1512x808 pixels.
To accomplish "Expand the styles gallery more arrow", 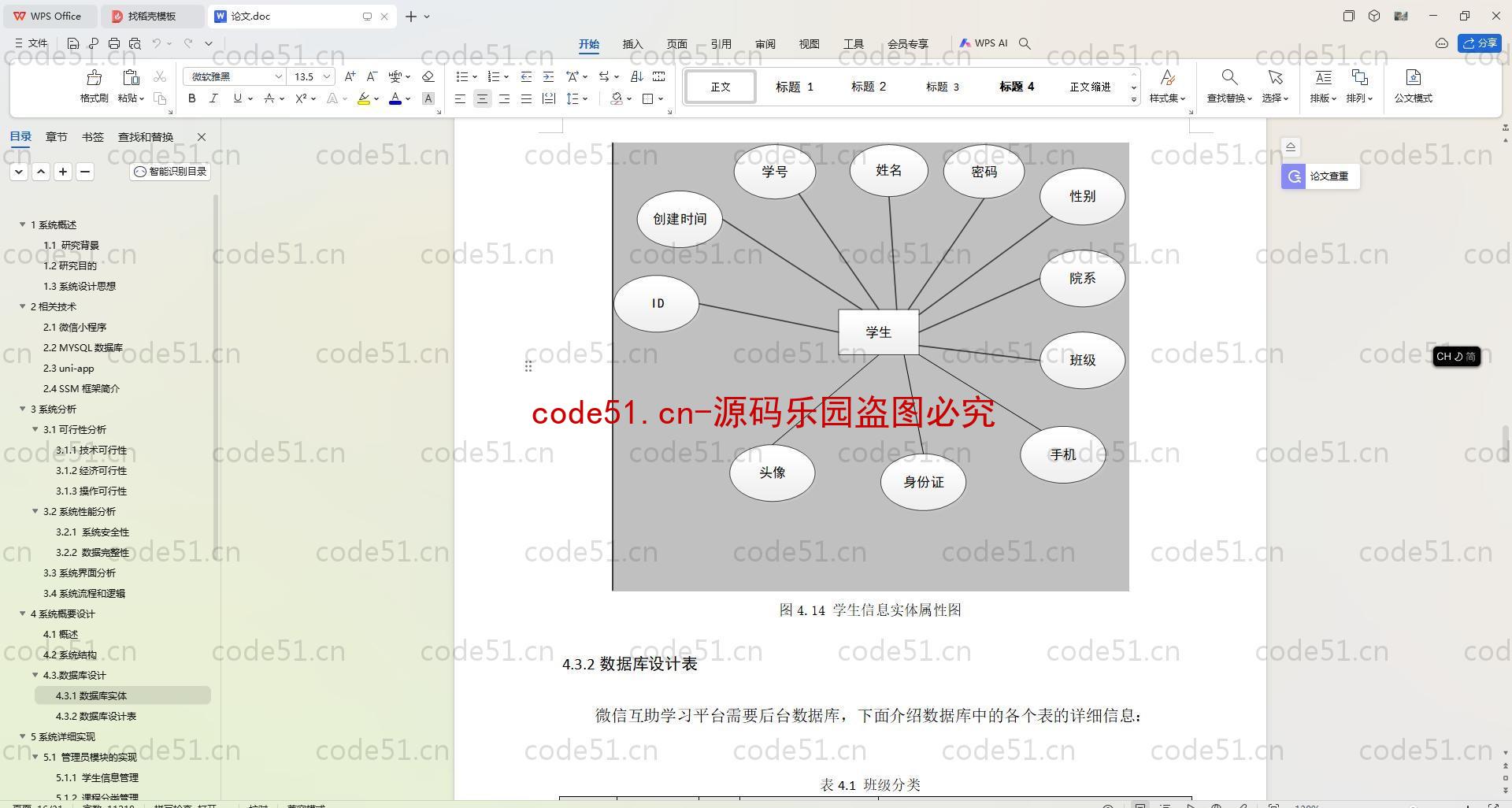I will tap(1134, 99).
